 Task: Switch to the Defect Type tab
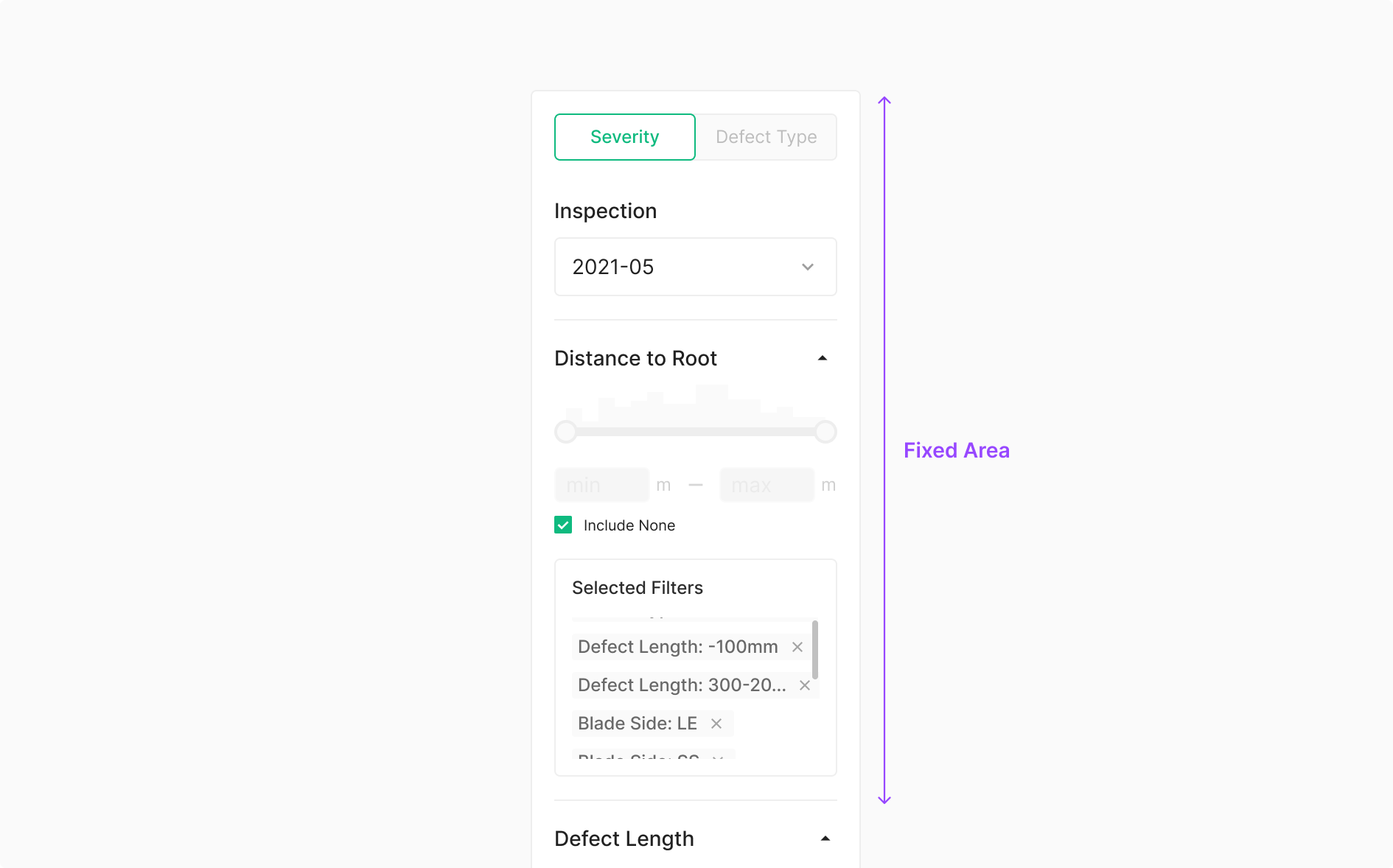[x=766, y=137]
